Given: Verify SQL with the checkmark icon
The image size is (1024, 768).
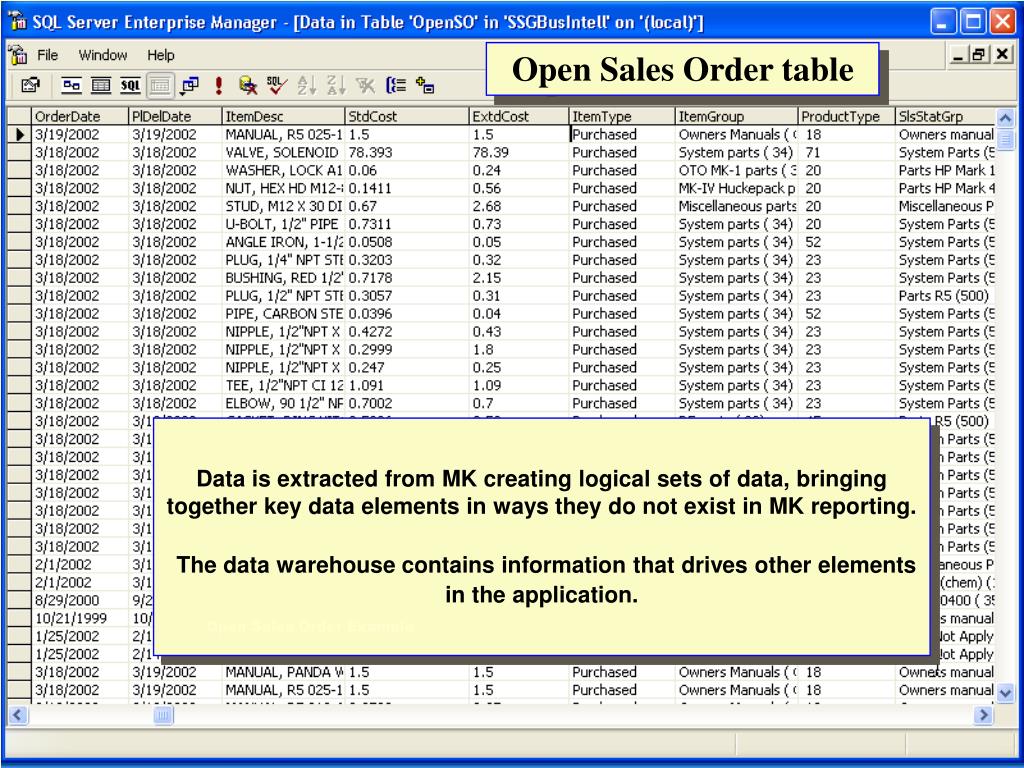Looking at the screenshot, I should click(x=276, y=85).
